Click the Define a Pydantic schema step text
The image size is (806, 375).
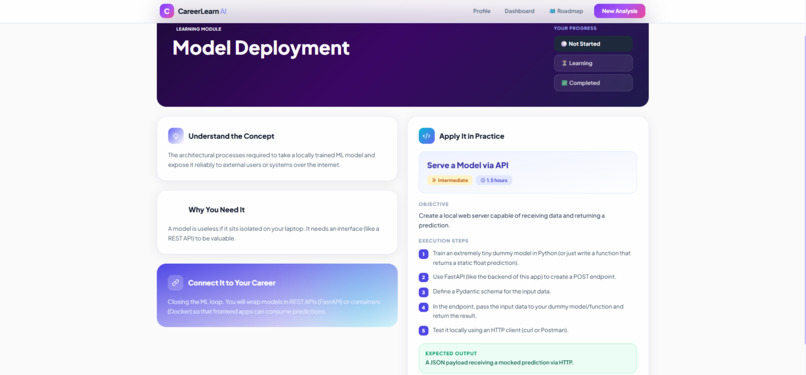492,292
